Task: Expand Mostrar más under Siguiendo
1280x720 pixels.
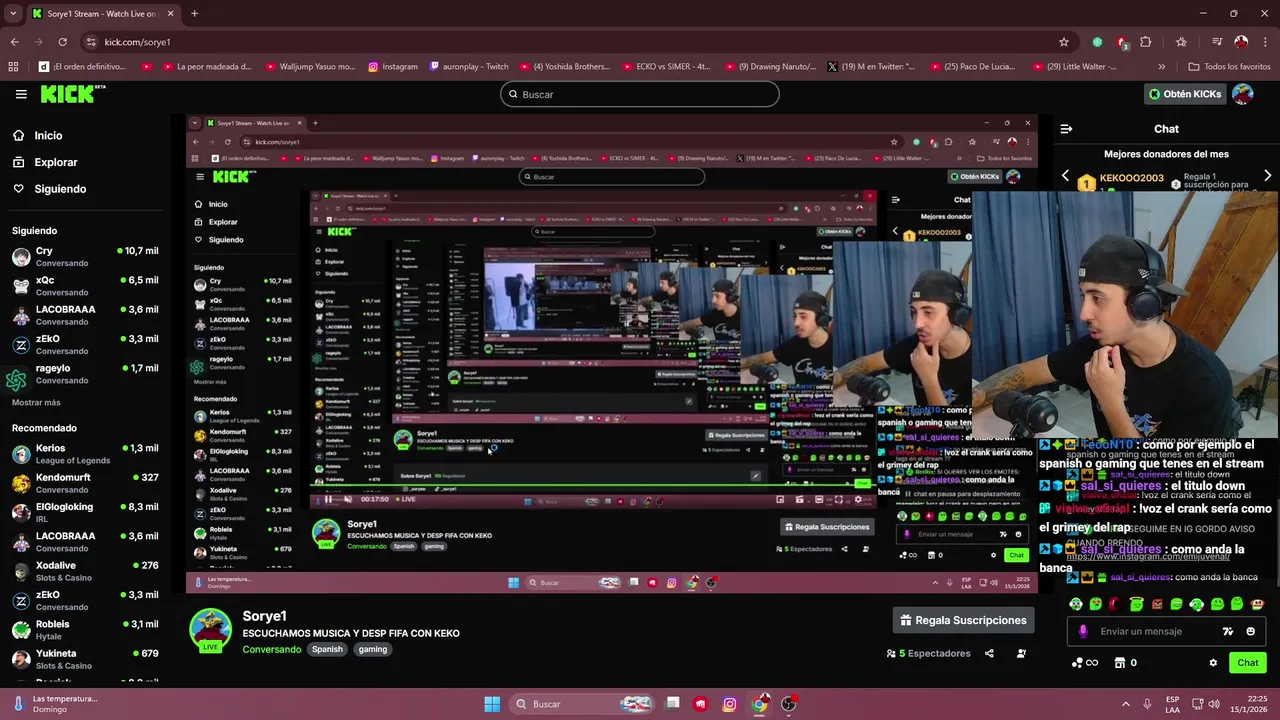Action: tap(36, 402)
